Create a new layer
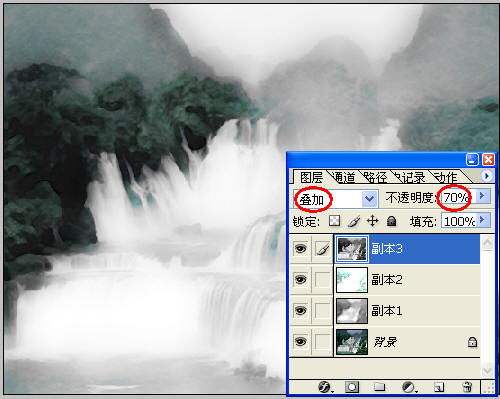Viewport: 500px width, 399px height. (x=439, y=387)
